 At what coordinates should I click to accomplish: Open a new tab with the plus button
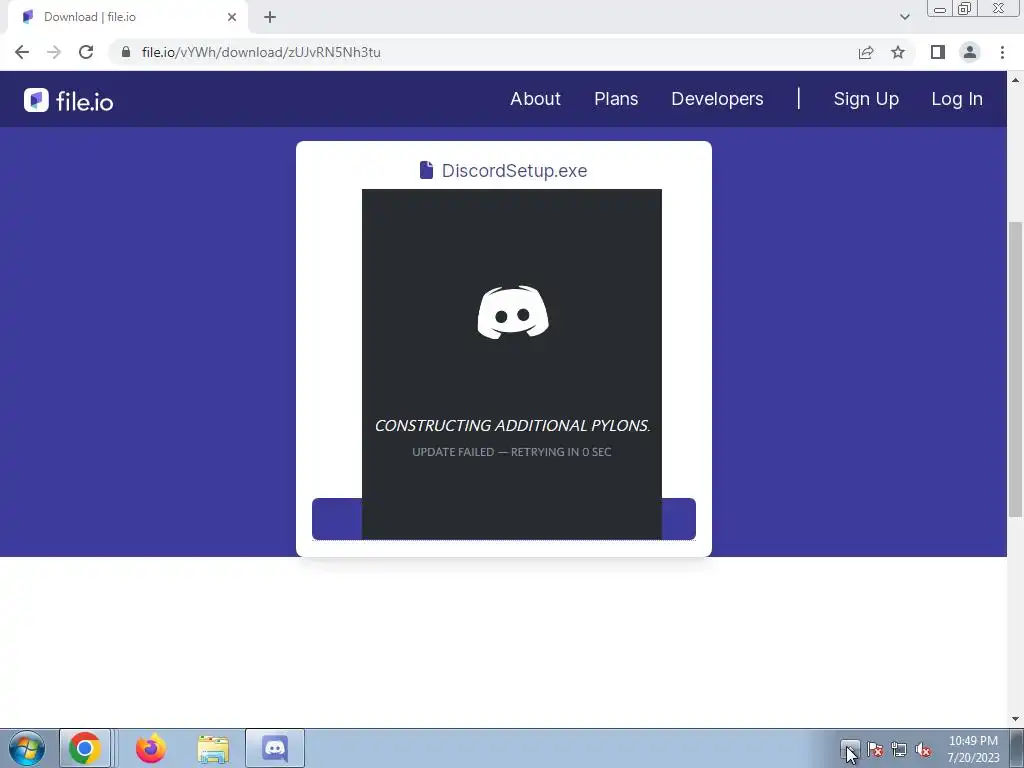point(270,17)
